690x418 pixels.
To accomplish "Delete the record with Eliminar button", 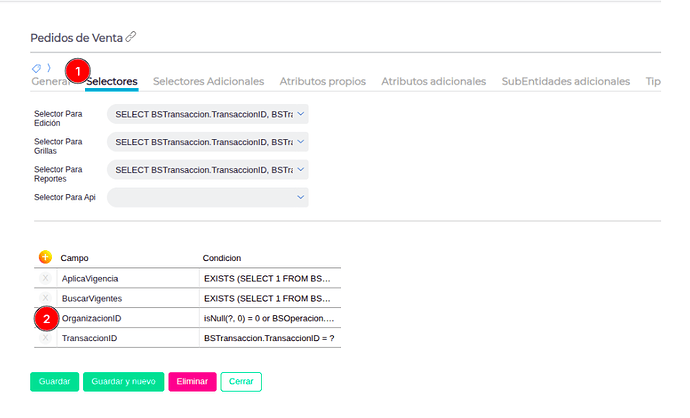I will (x=192, y=381).
